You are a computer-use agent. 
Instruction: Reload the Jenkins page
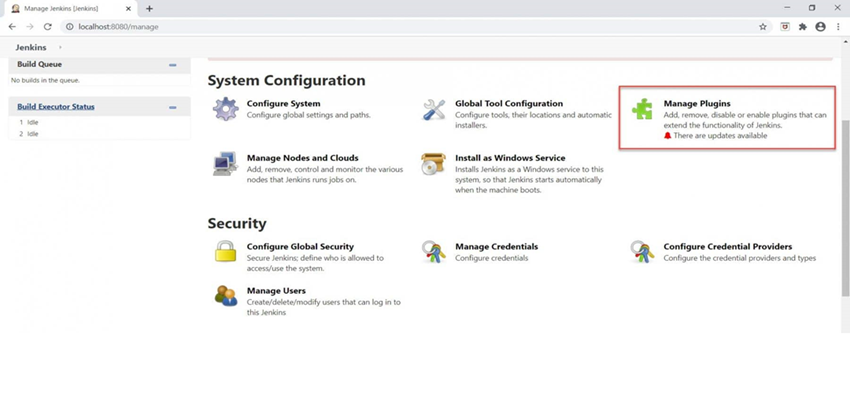tap(48, 27)
